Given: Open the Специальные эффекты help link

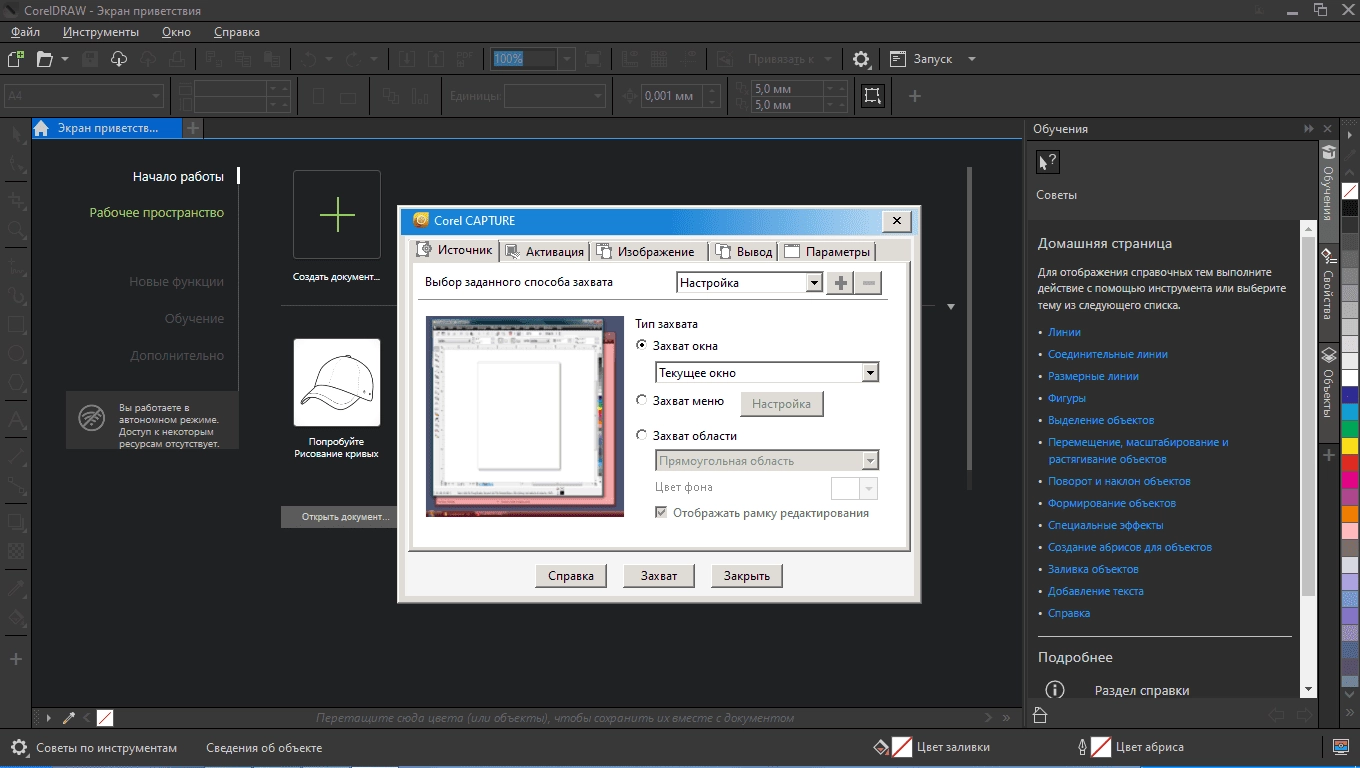Looking at the screenshot, I should coord(1105,525).
